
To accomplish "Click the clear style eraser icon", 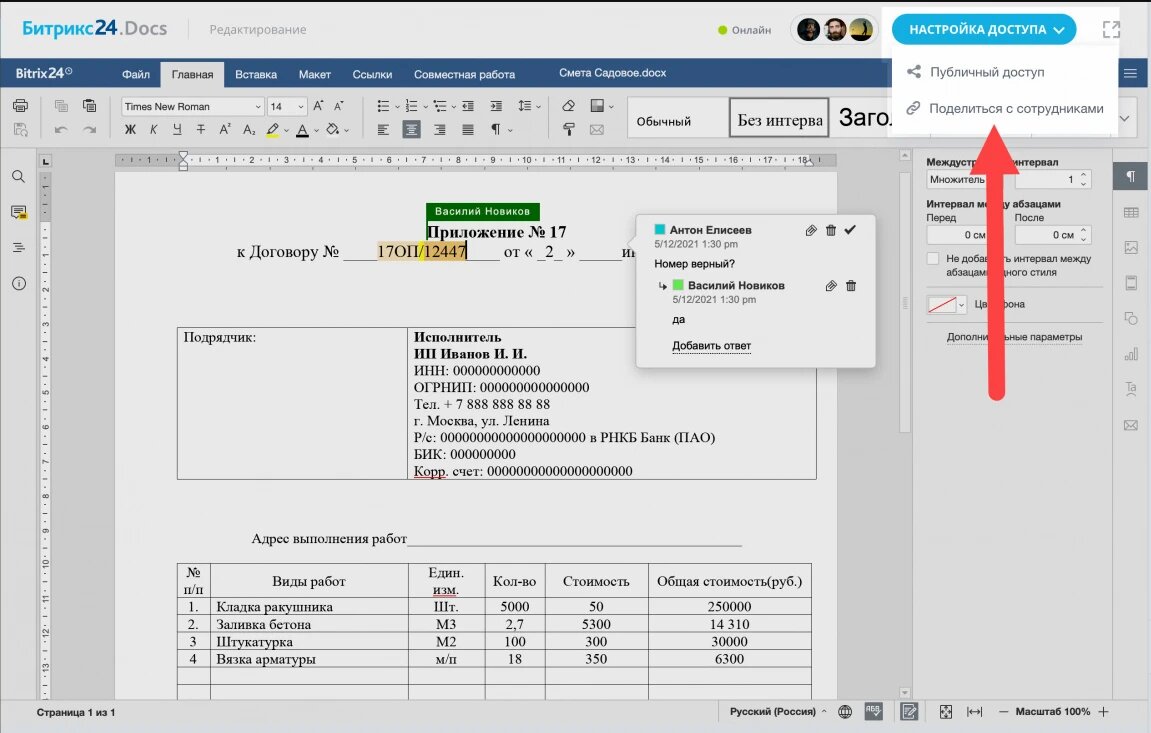I will click(x=568, y=106).
